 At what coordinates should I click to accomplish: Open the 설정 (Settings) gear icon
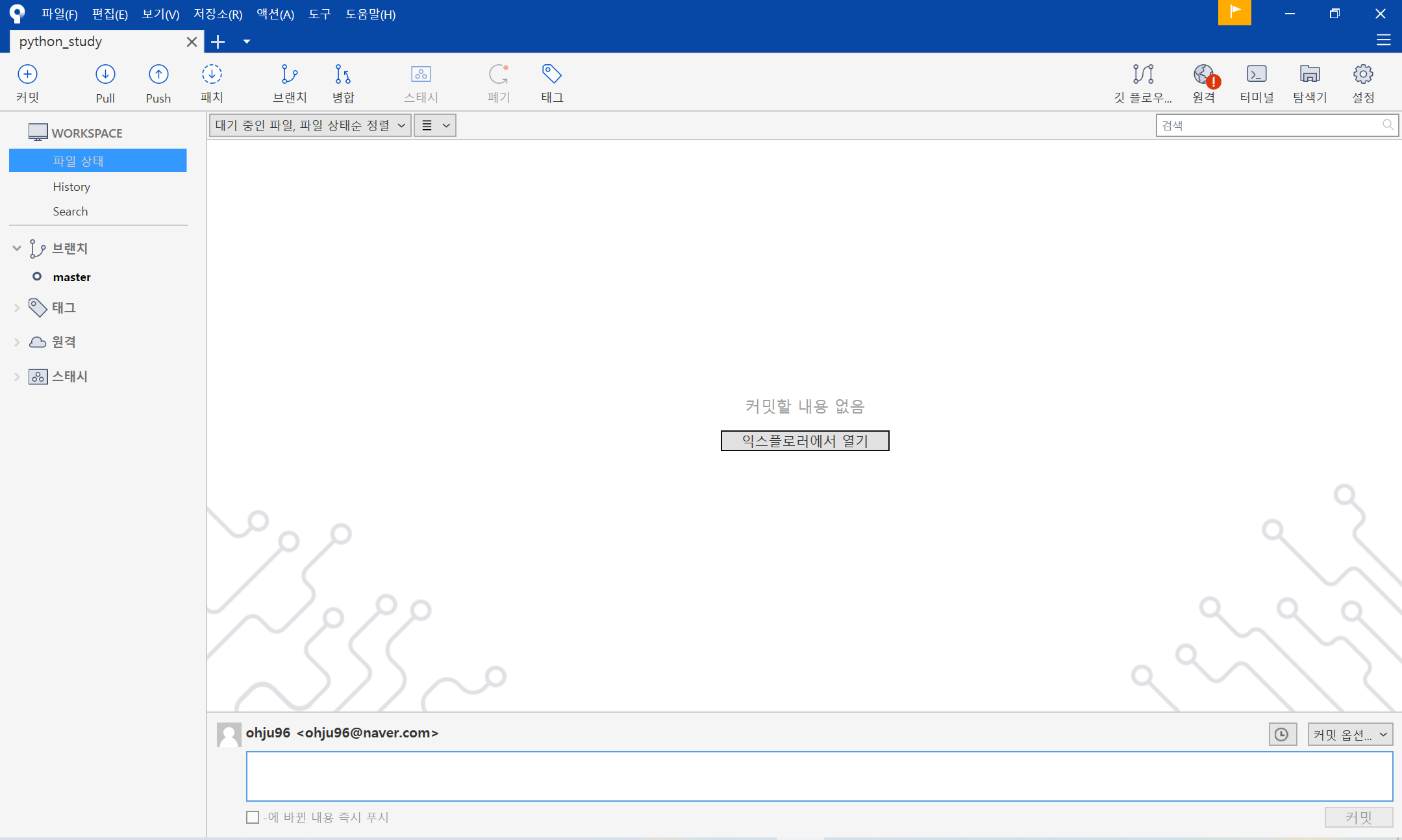pos(1363,75)
